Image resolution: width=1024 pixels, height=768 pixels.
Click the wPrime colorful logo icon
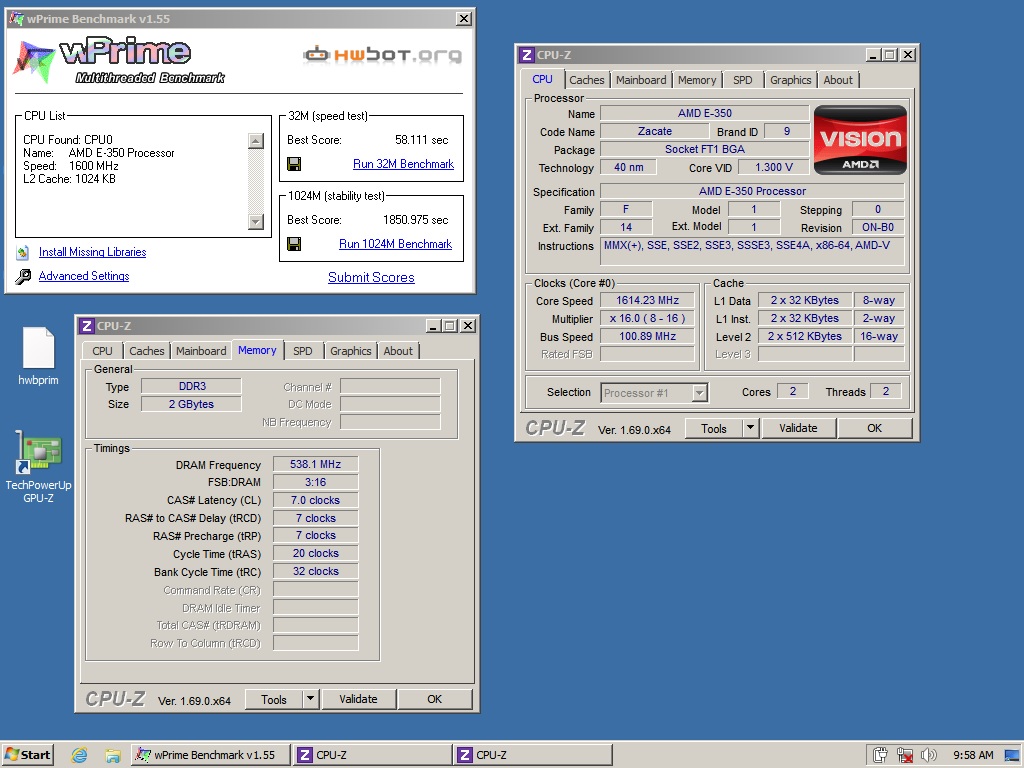click(33, 61)
